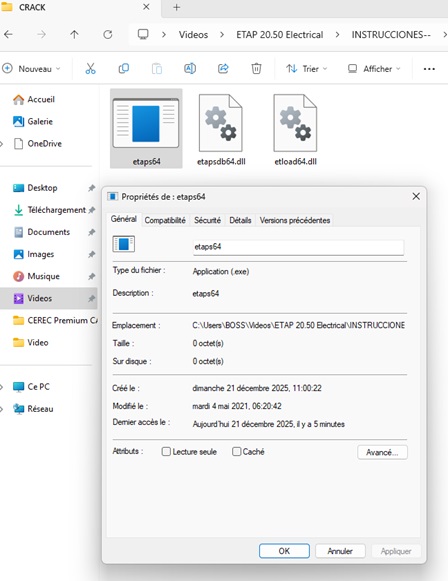448x581 pixels.
Task: Open Galerie in the sidebar
Action: [33, 121]
